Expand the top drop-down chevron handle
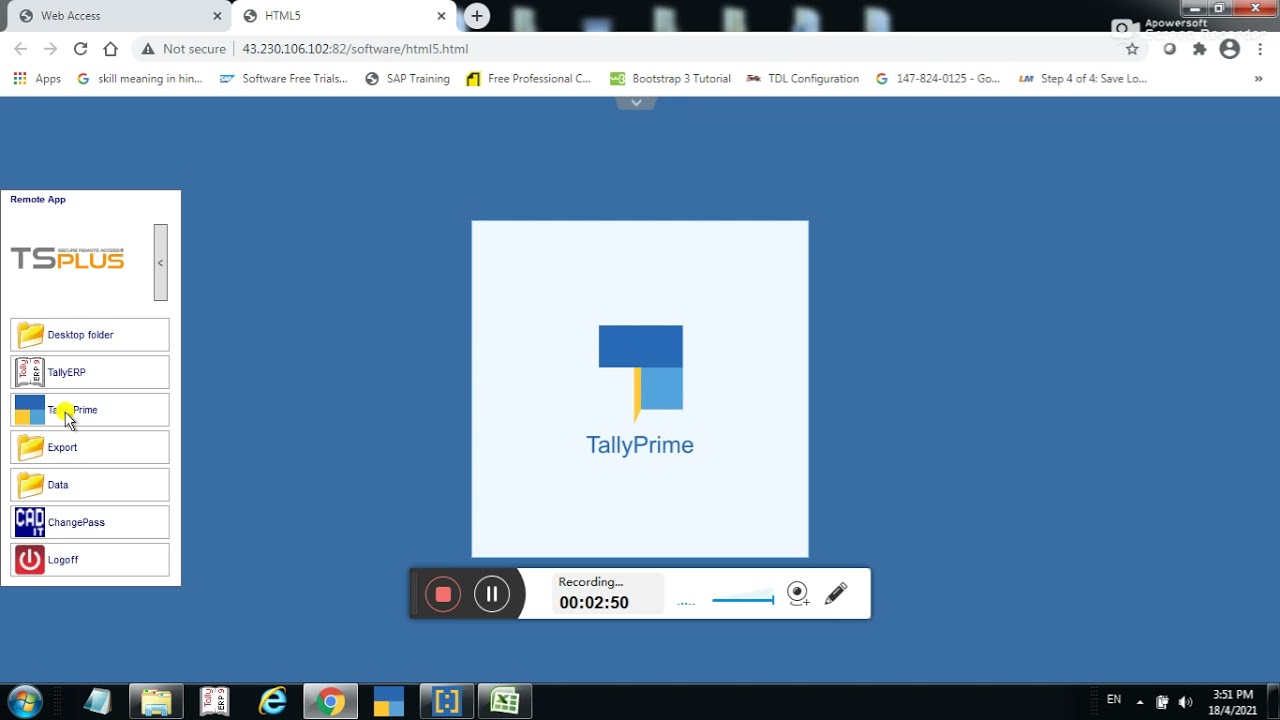 tap(636, 103)
